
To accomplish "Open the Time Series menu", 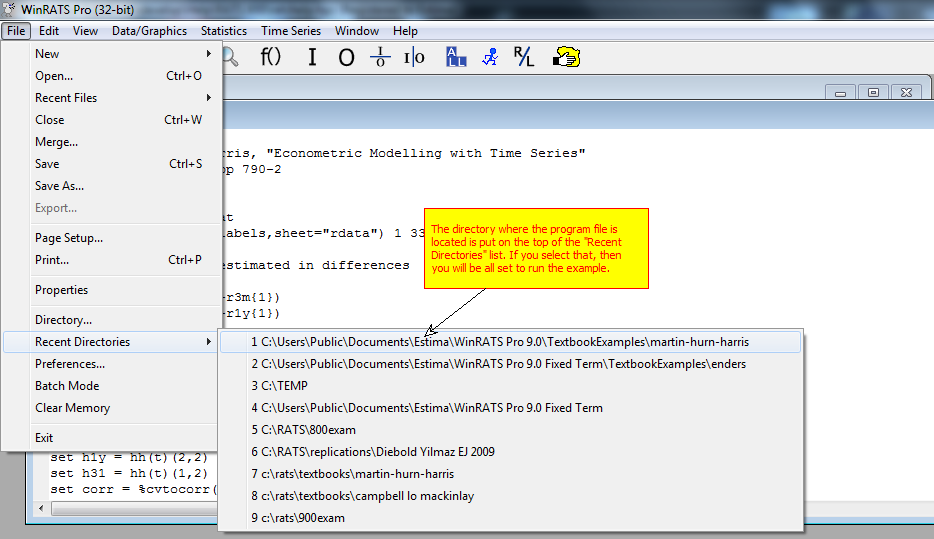I will tap(291, 31).
